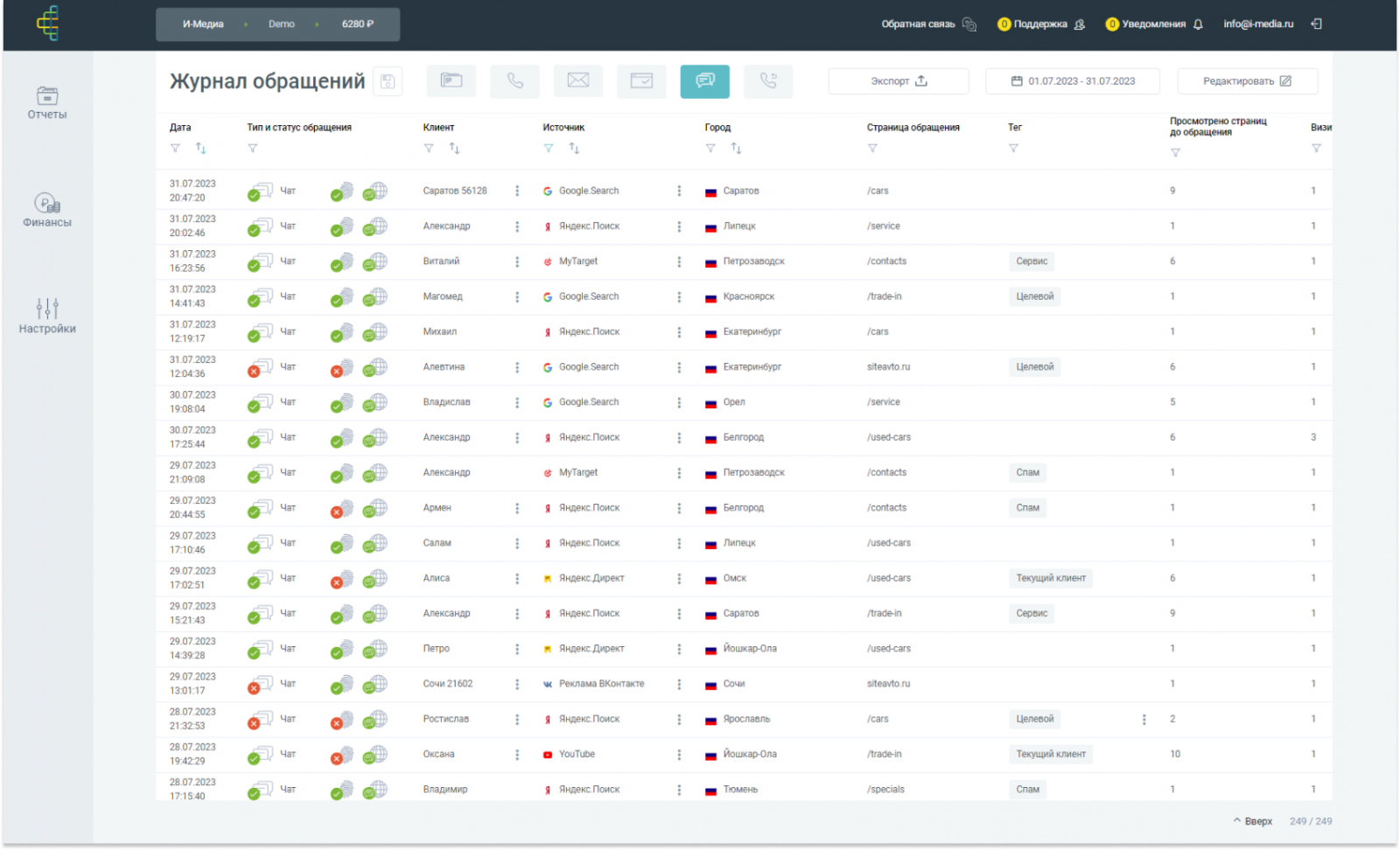1400x850 pixels.
Task: Sort the table by Дата column
Action: pyautogui.click(x=200, y=149)
